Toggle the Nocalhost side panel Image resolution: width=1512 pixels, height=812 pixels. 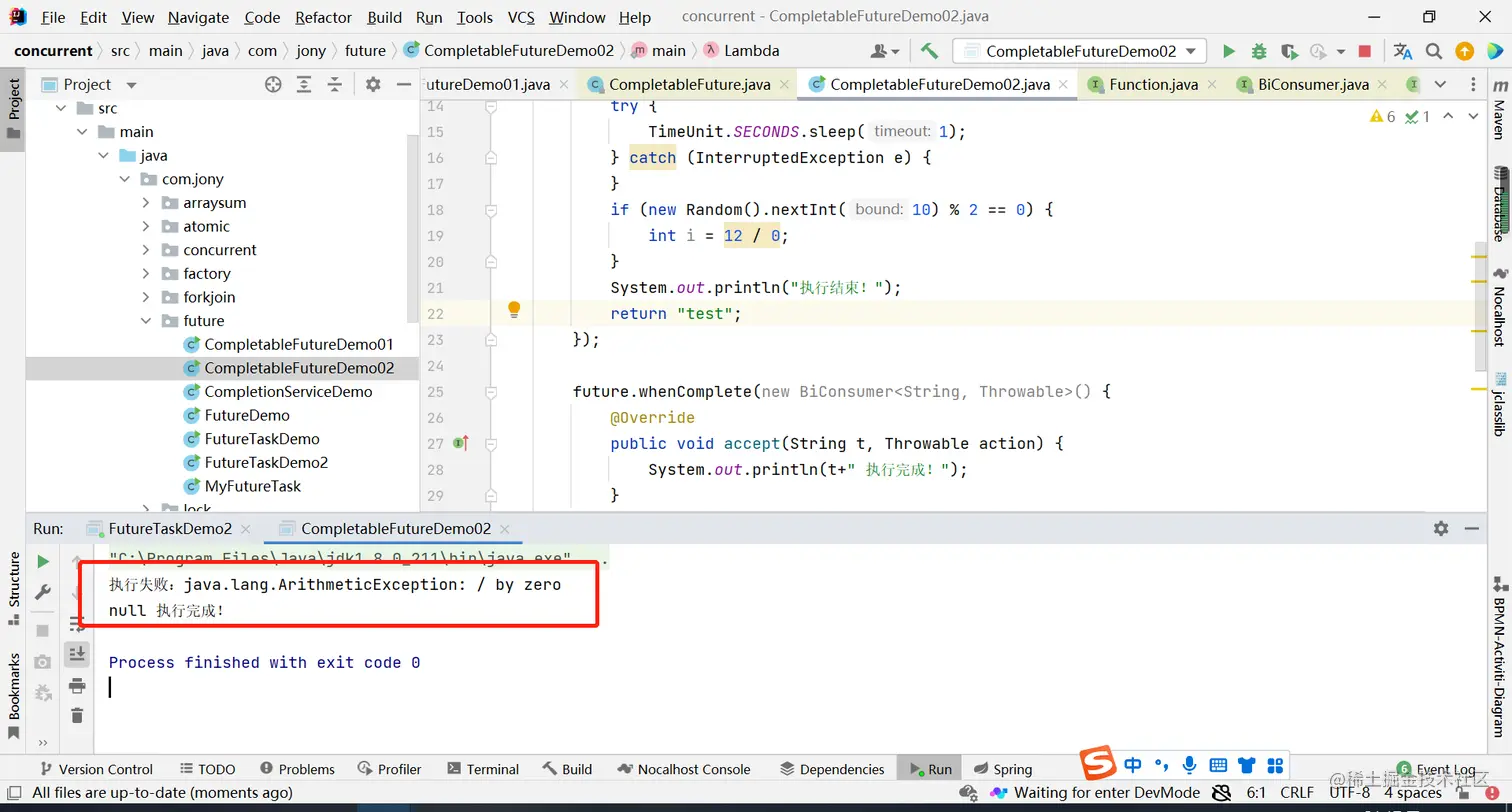(1499, 306)
